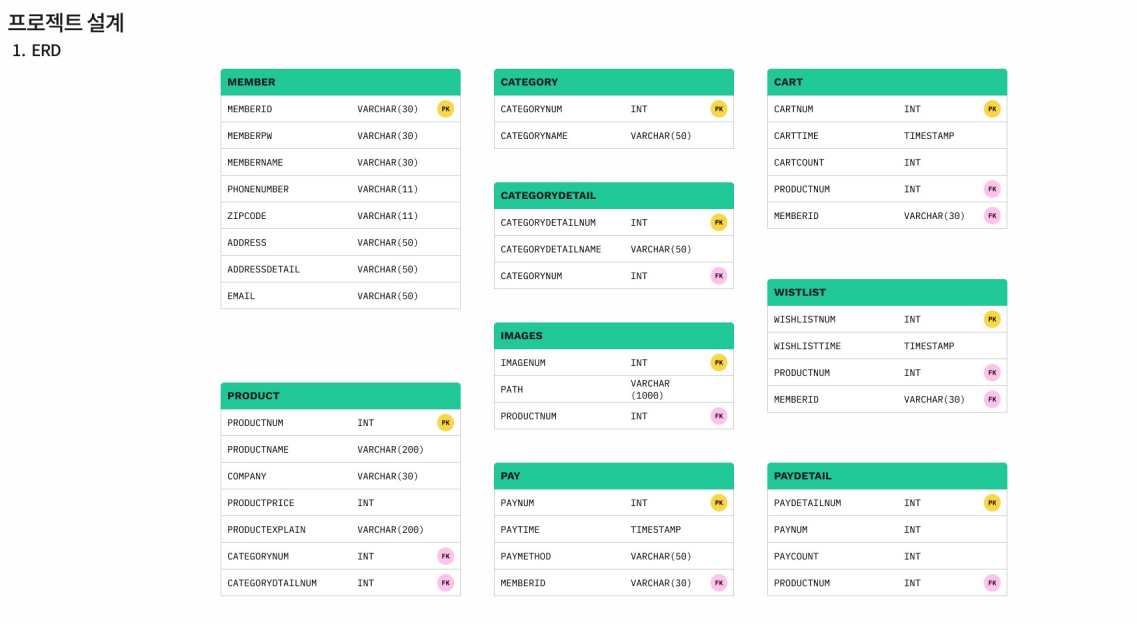This screenshot has height=624, width=1137.
Task: Click the FK badge on PRODUCTNUM in CART table
Action: point(992,189)
